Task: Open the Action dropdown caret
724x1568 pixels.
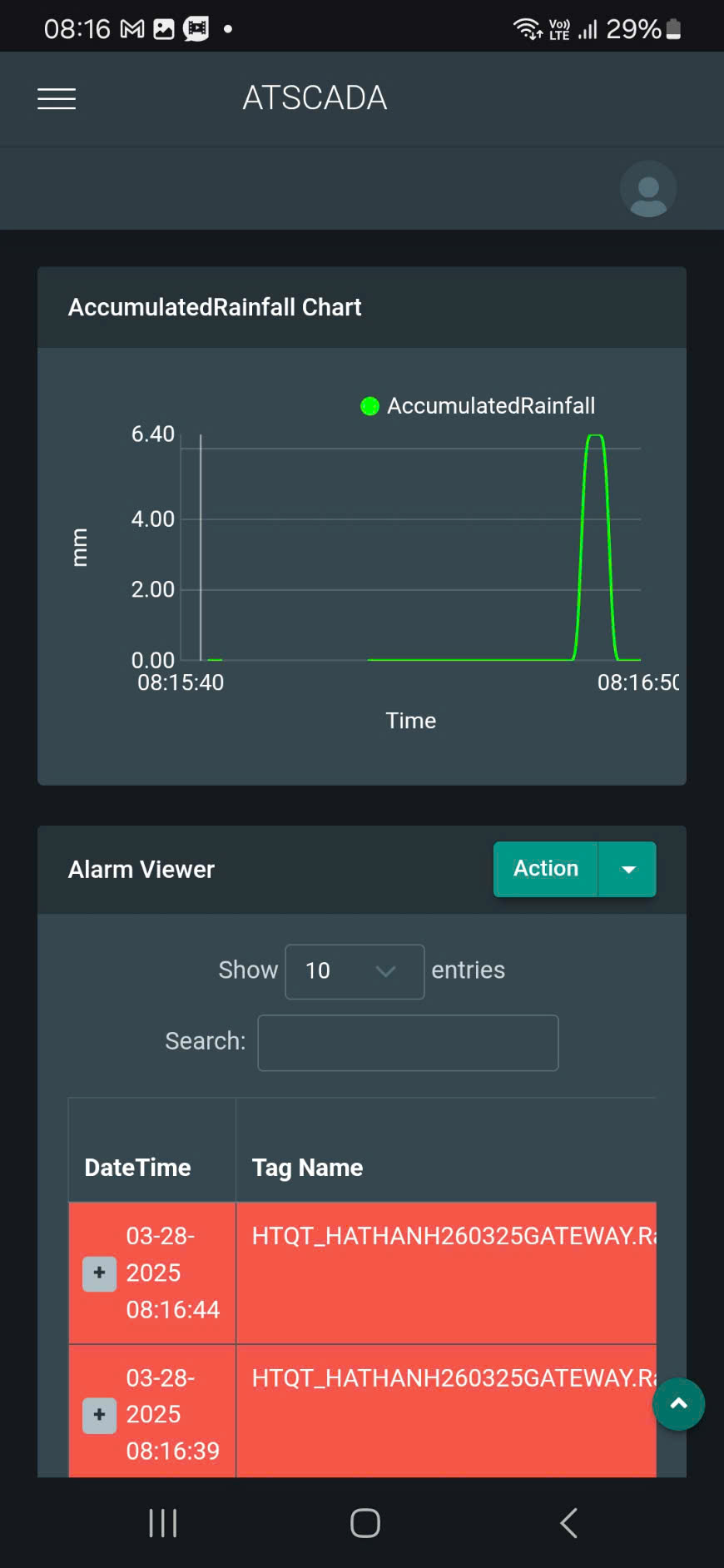Action: [628, 870]
